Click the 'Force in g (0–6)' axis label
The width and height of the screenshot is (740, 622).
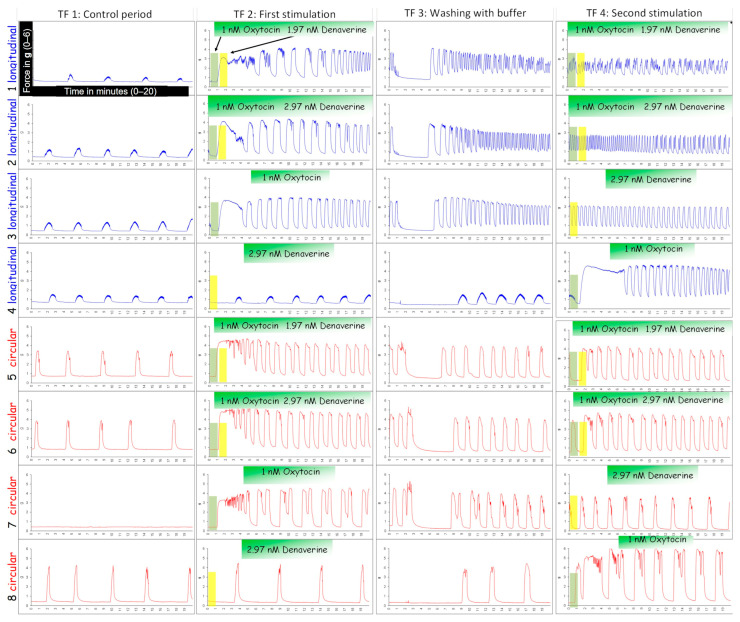[26, 60]
